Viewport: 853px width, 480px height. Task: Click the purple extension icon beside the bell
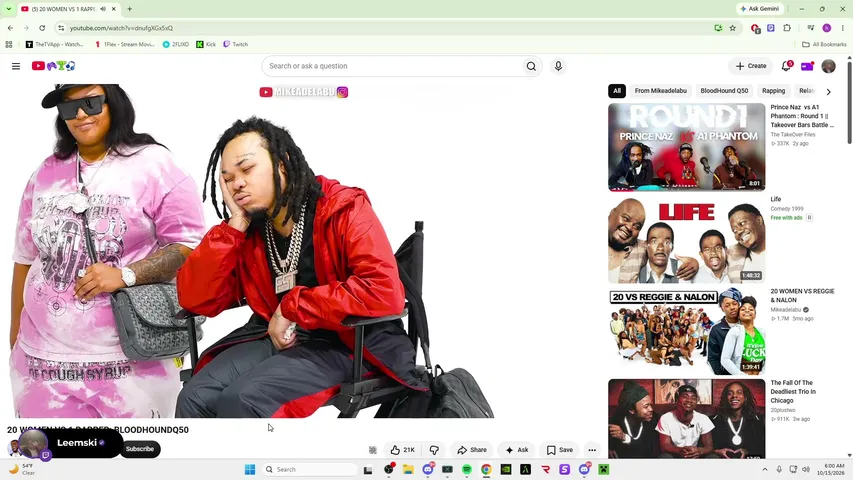point(807,66)
